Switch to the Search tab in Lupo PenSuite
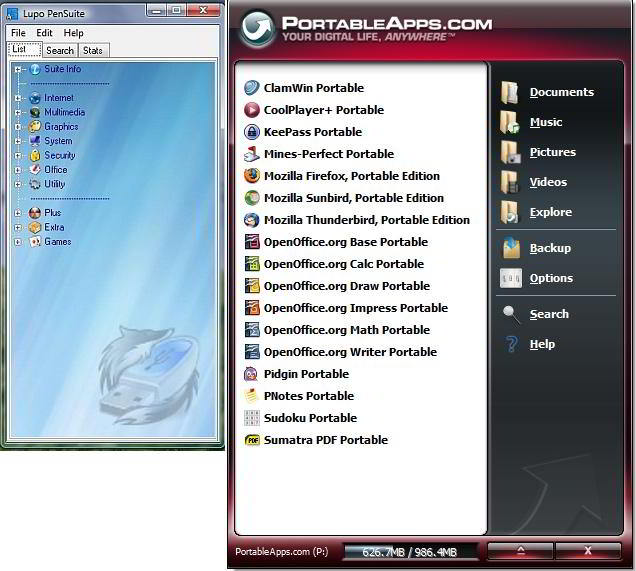Image resolution: width=636 pixels, height=571 pixels. (60, 50)
